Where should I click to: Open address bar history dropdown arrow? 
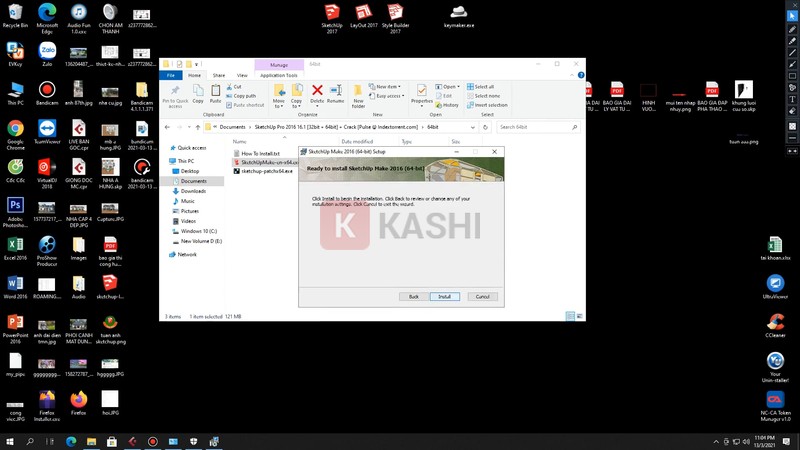[472, 127]
